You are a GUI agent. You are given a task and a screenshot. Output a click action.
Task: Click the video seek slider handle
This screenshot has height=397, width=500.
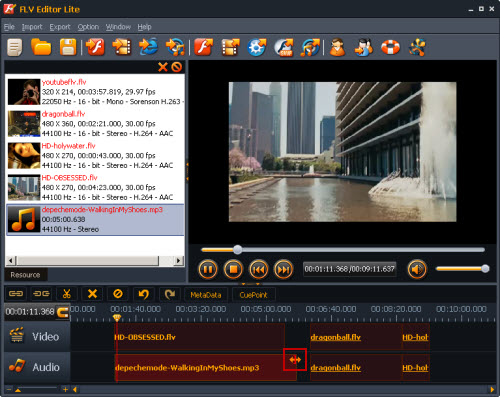237,250
